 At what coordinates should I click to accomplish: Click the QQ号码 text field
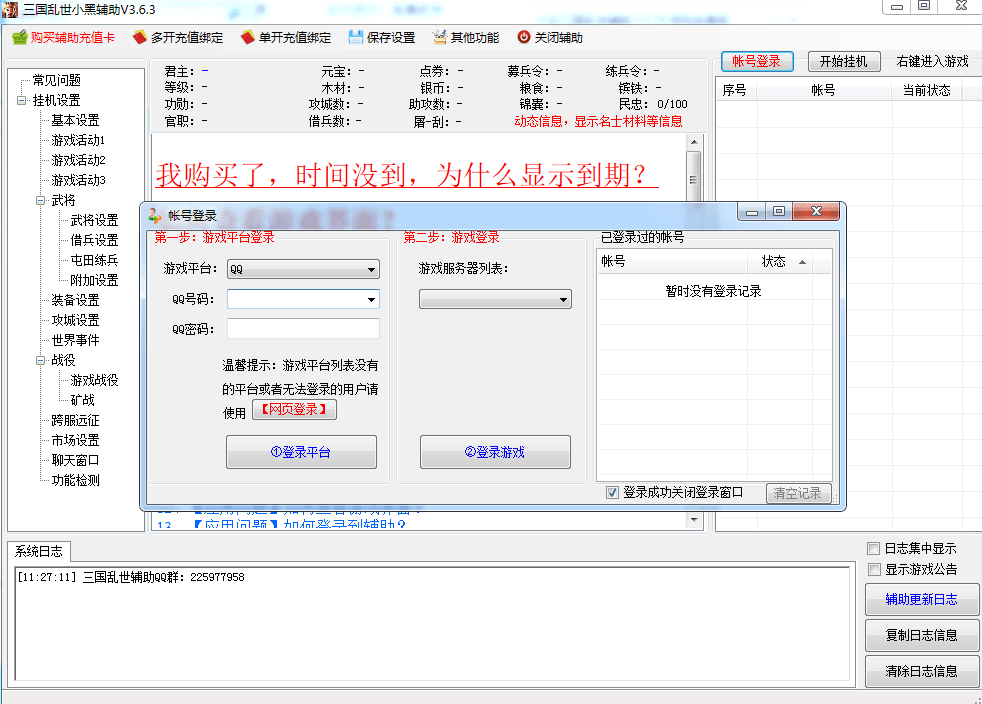coord(296,299)
